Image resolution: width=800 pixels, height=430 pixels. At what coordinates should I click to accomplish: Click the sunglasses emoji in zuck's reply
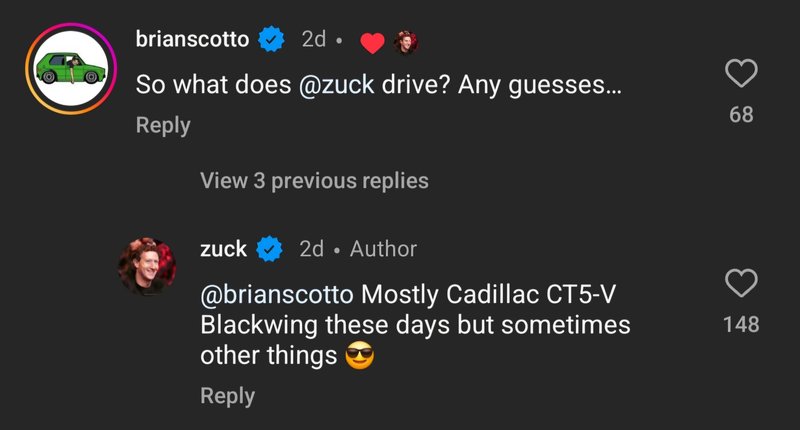pyautogui.click(x=359, y=355)
